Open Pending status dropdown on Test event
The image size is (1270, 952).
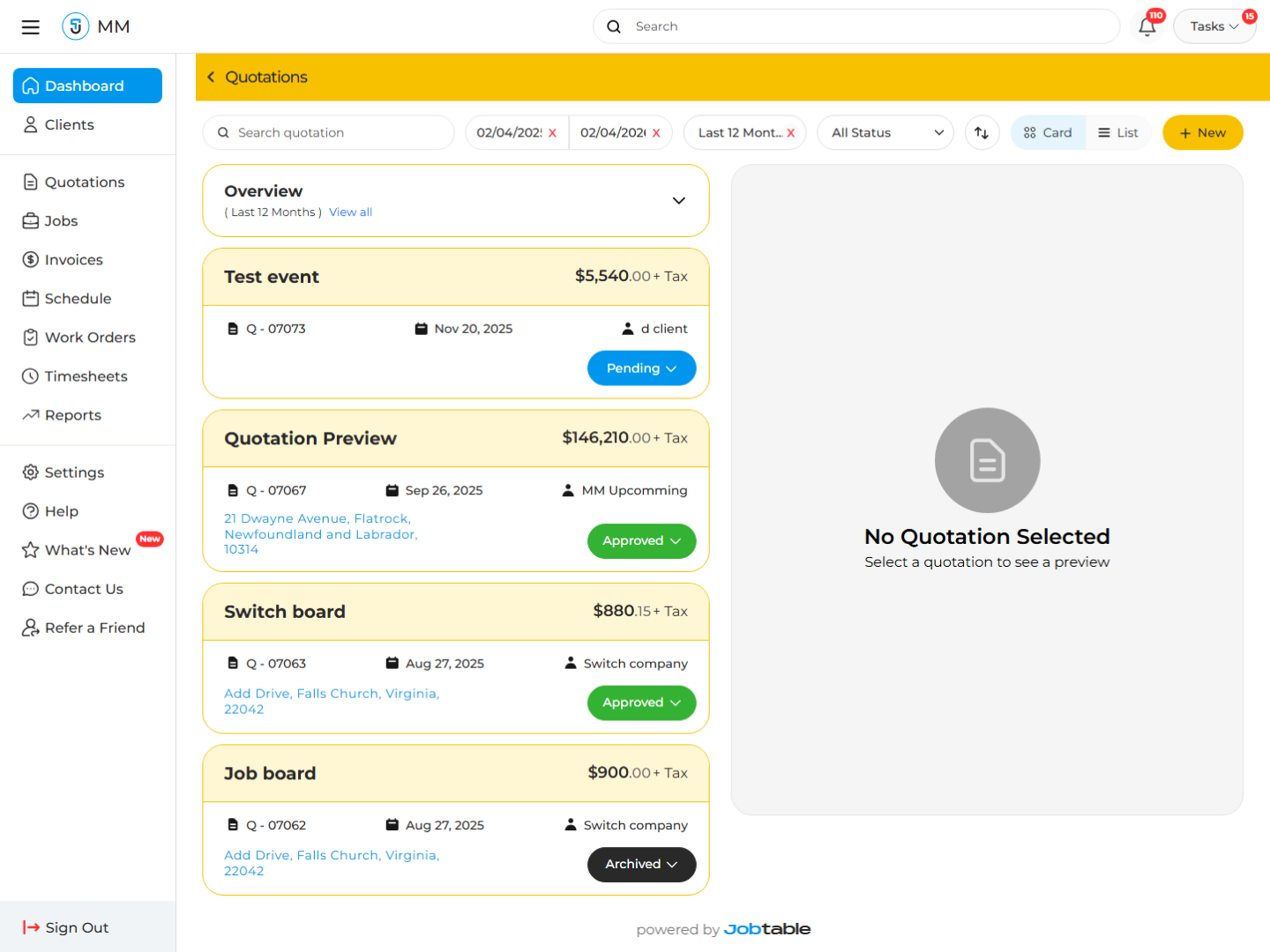[641, 368]
